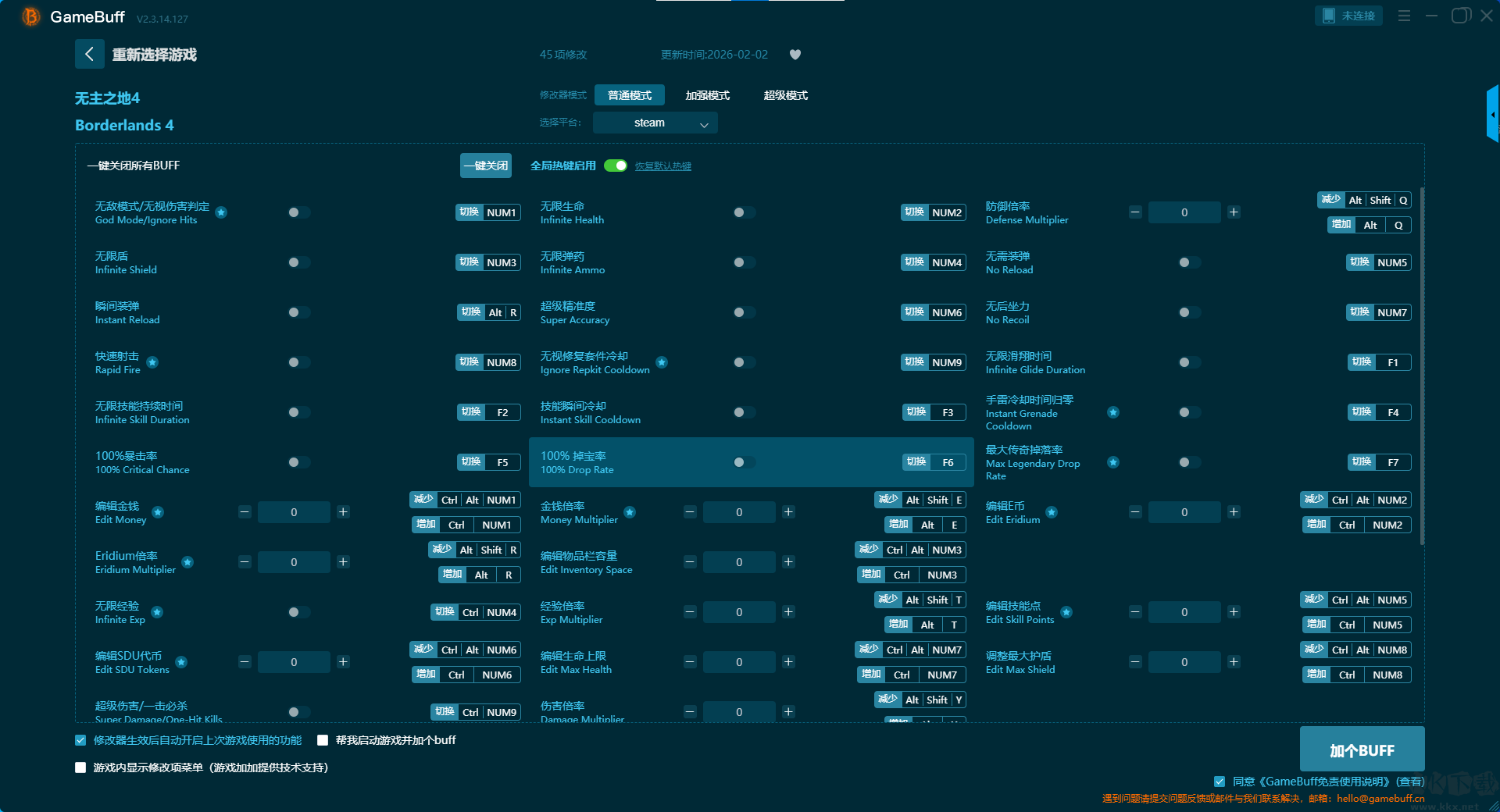This screenshot has width=1500, height=812.
Task: Click star icon beside Edit Eridium
Action: (x=1052, y=512)
